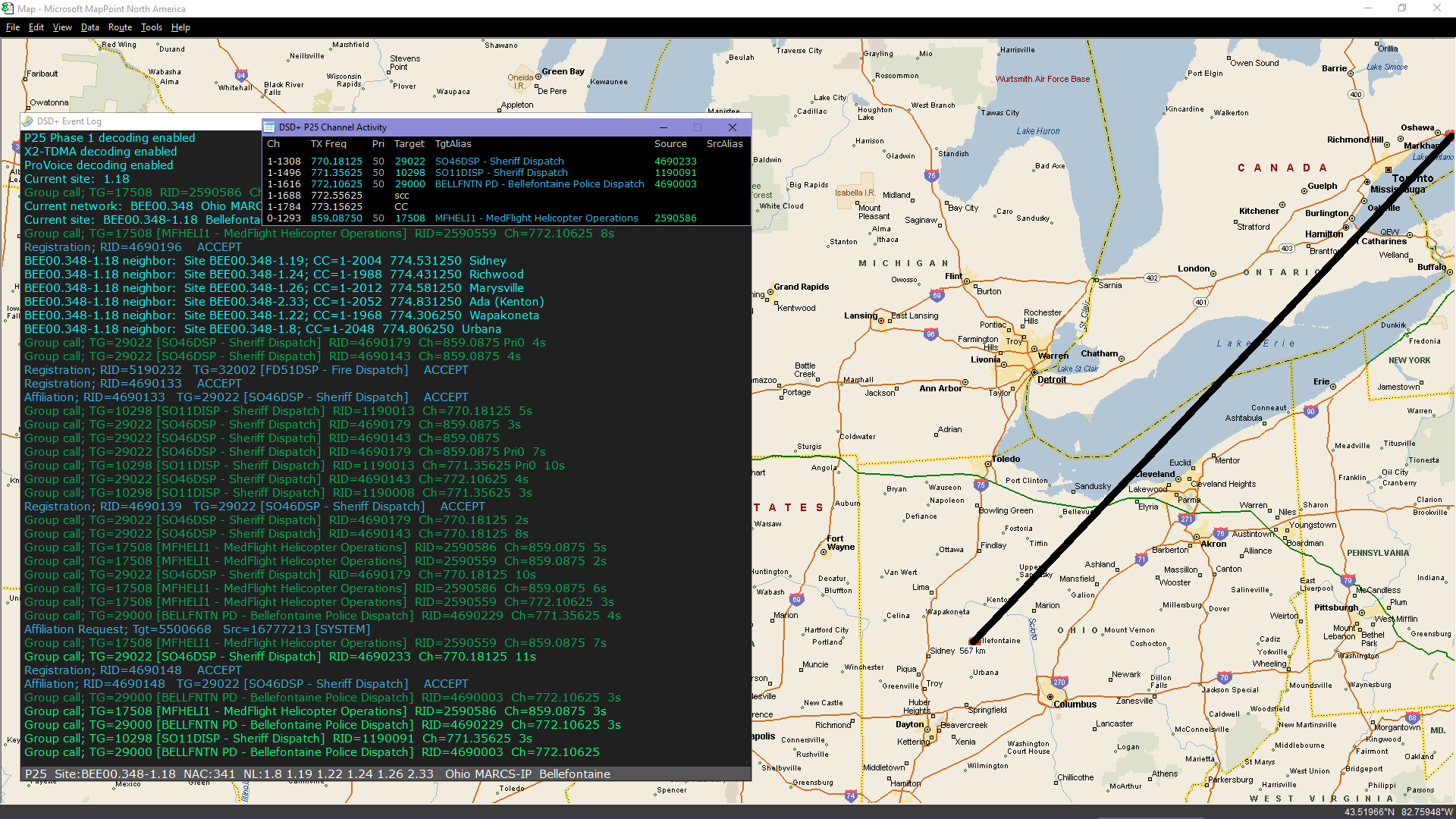1456x819 pixels.
Task: Click the Richwood neighbor site log line
Action: point(274,275)
